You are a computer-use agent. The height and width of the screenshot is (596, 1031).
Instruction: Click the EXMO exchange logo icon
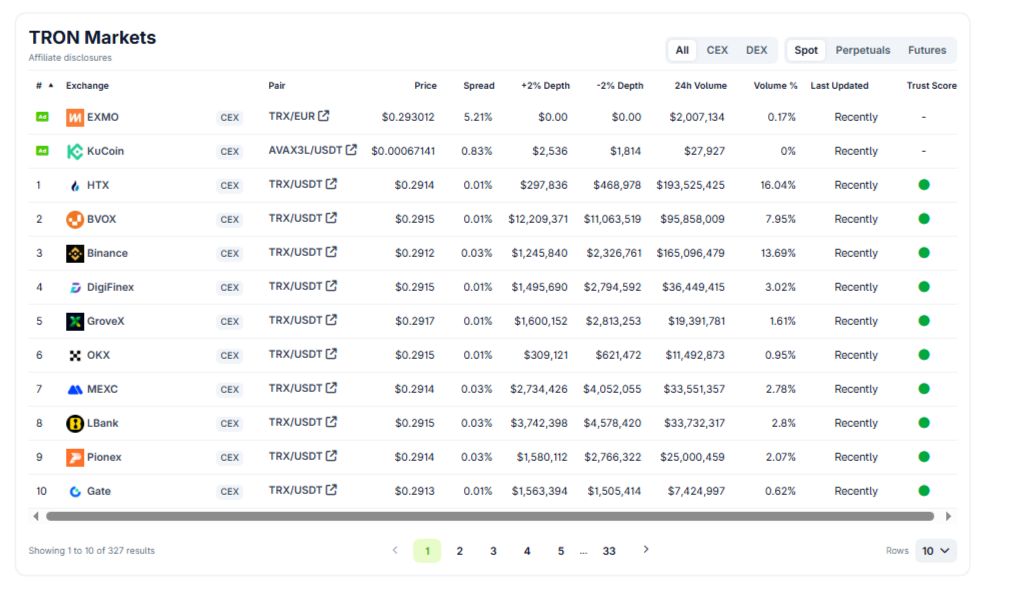[x=75, y=117]
